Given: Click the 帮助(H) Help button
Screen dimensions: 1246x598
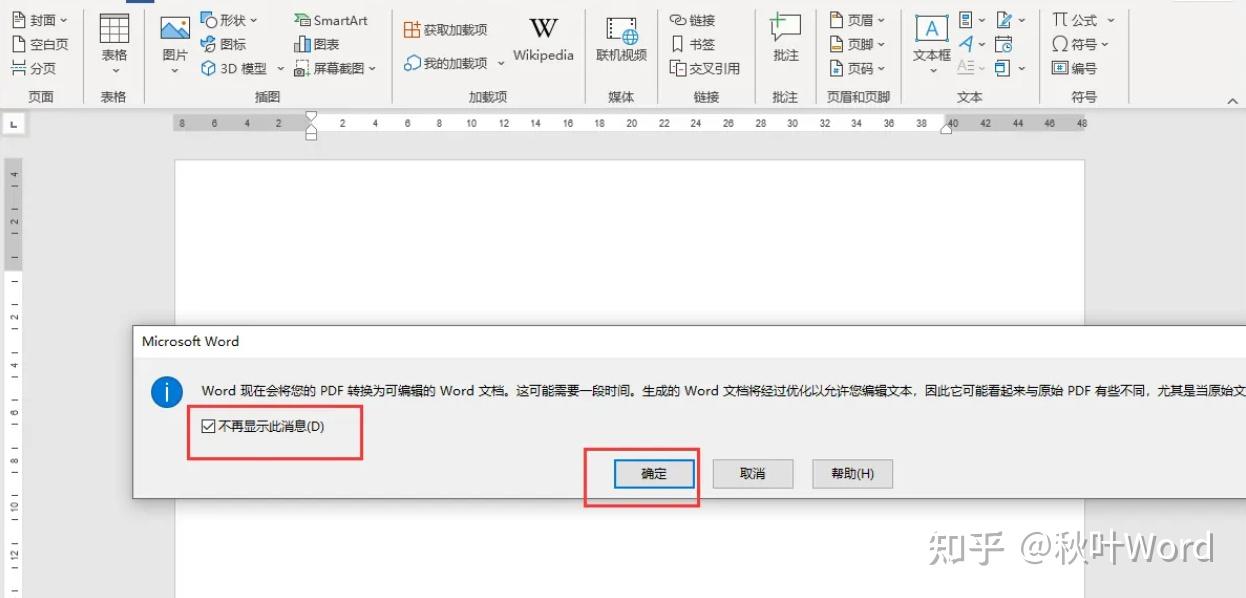Looking at the screenshot, I should coord(852,473).
